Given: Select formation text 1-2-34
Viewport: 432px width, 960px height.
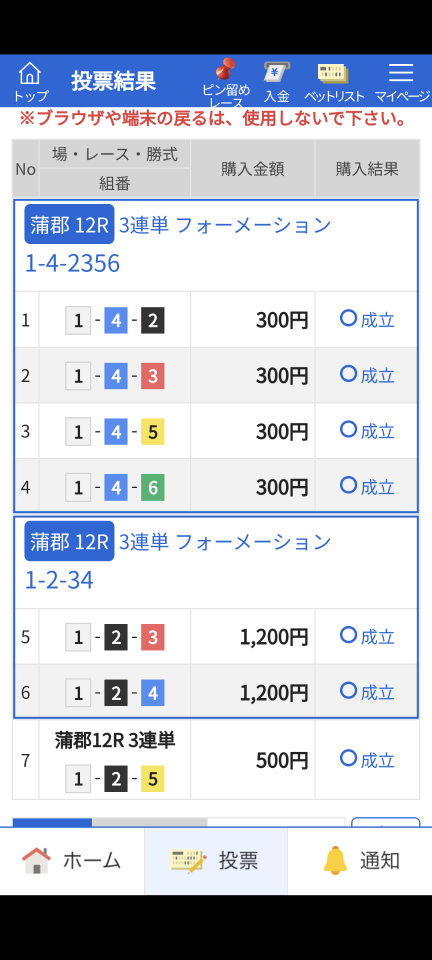Looking at the screenshot, I should pos(59,580).
